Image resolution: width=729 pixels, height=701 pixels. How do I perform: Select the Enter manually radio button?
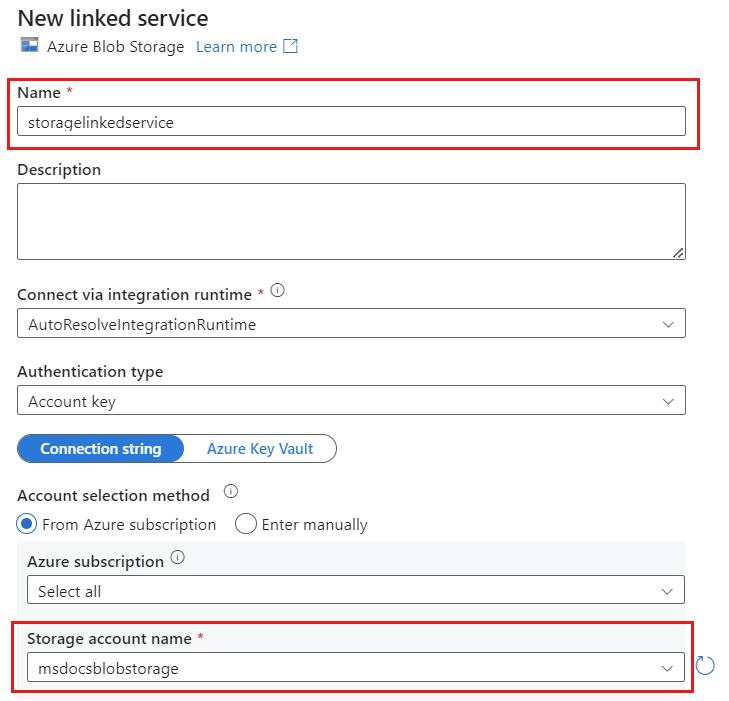(245, 524)
